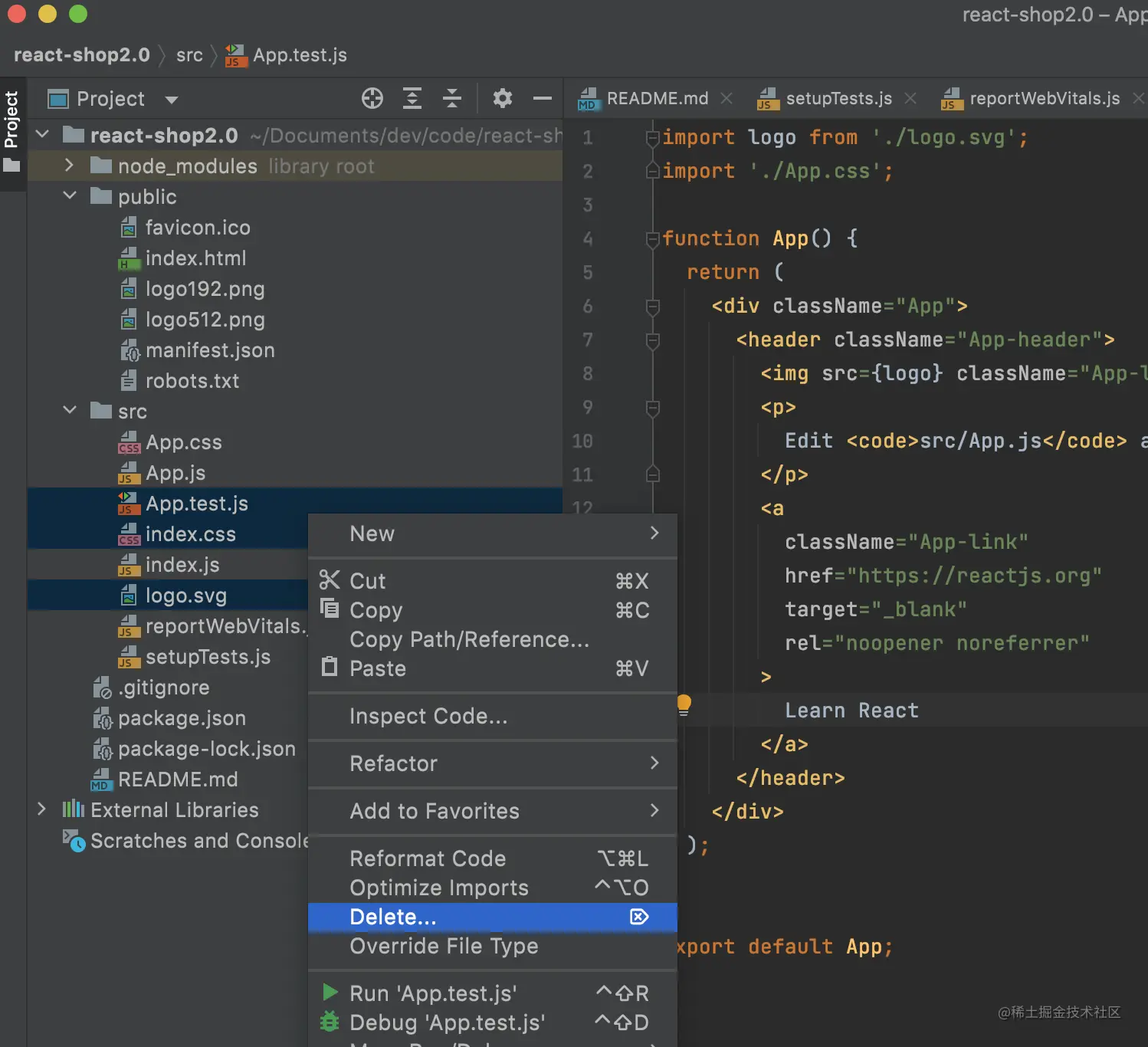The height and width of the screenshot is (1047, 1148).
Task: Click react-shop2.0 breadcrumb
Action: point(82,55)
